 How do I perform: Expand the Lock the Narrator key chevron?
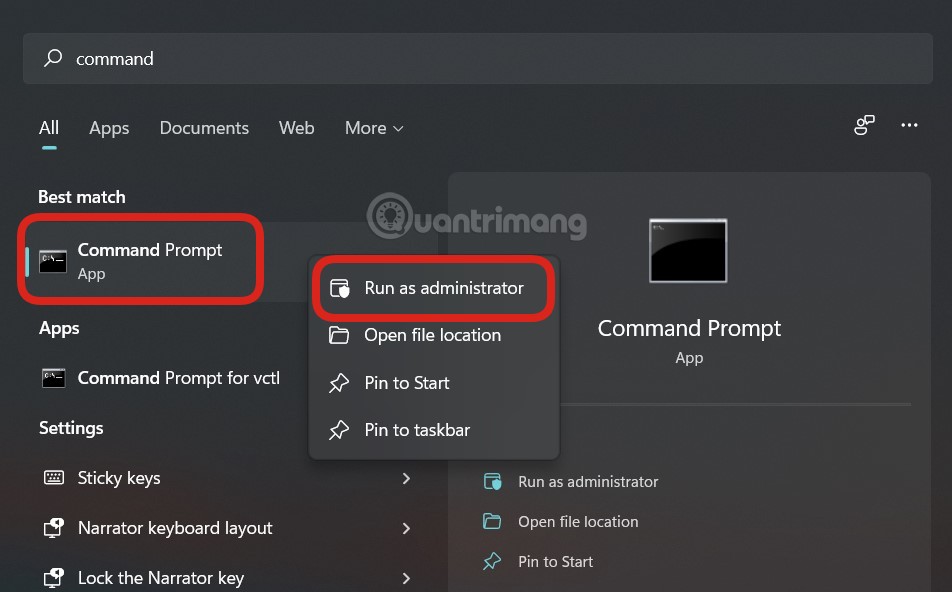tap(406, 578)
